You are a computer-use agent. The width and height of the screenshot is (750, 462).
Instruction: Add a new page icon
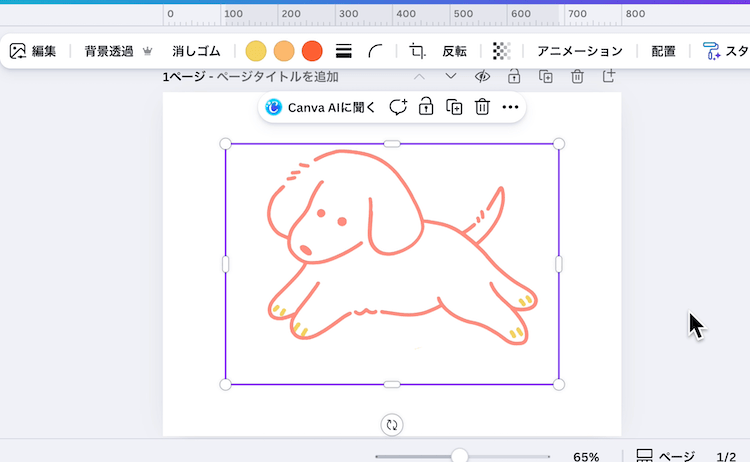608,76
